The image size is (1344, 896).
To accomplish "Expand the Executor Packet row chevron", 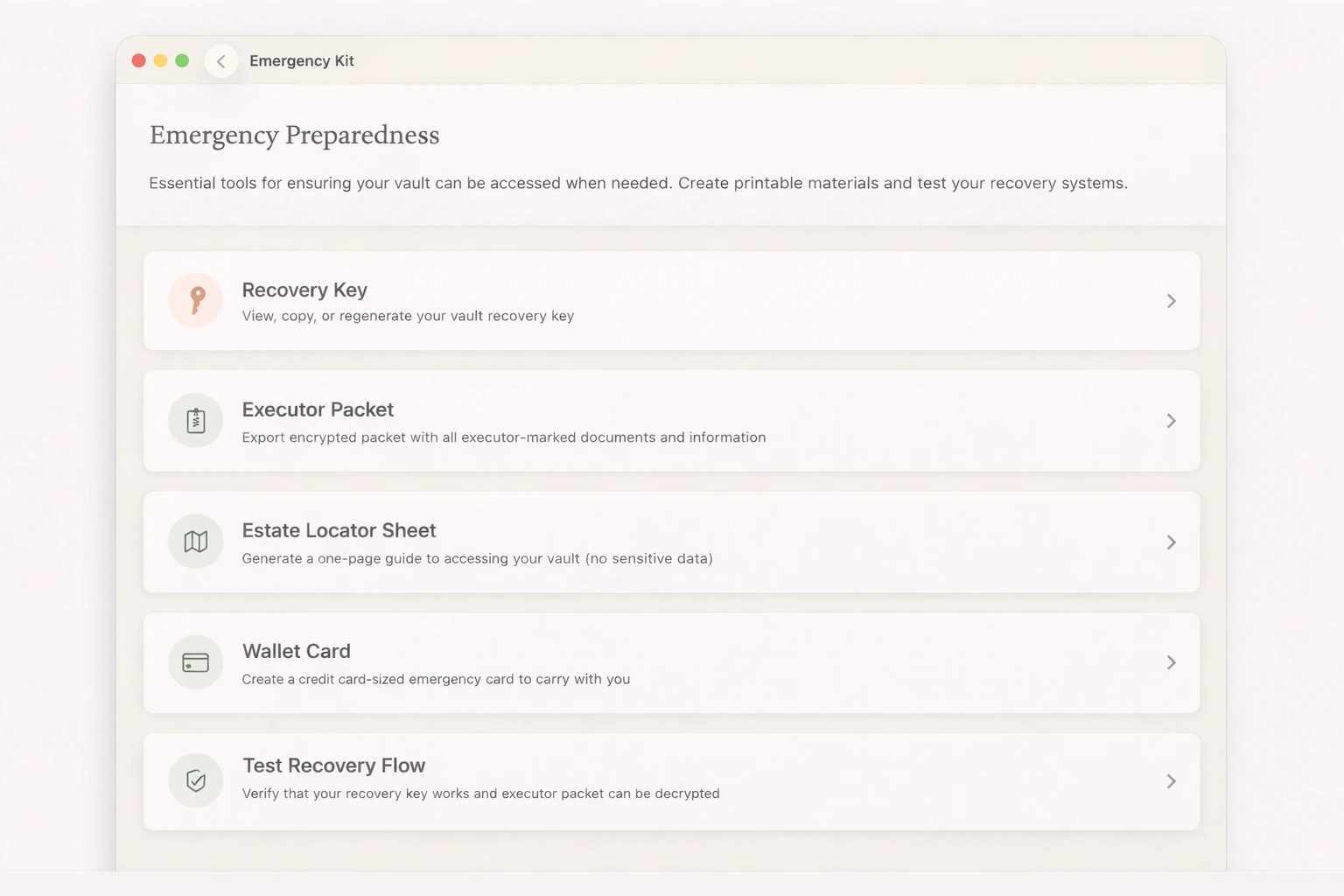I will point(1171,420).
